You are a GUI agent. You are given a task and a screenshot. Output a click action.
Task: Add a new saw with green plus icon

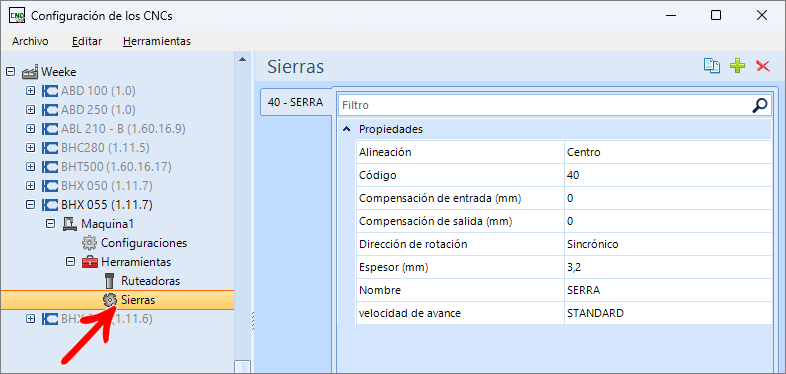tap(737, 66)
